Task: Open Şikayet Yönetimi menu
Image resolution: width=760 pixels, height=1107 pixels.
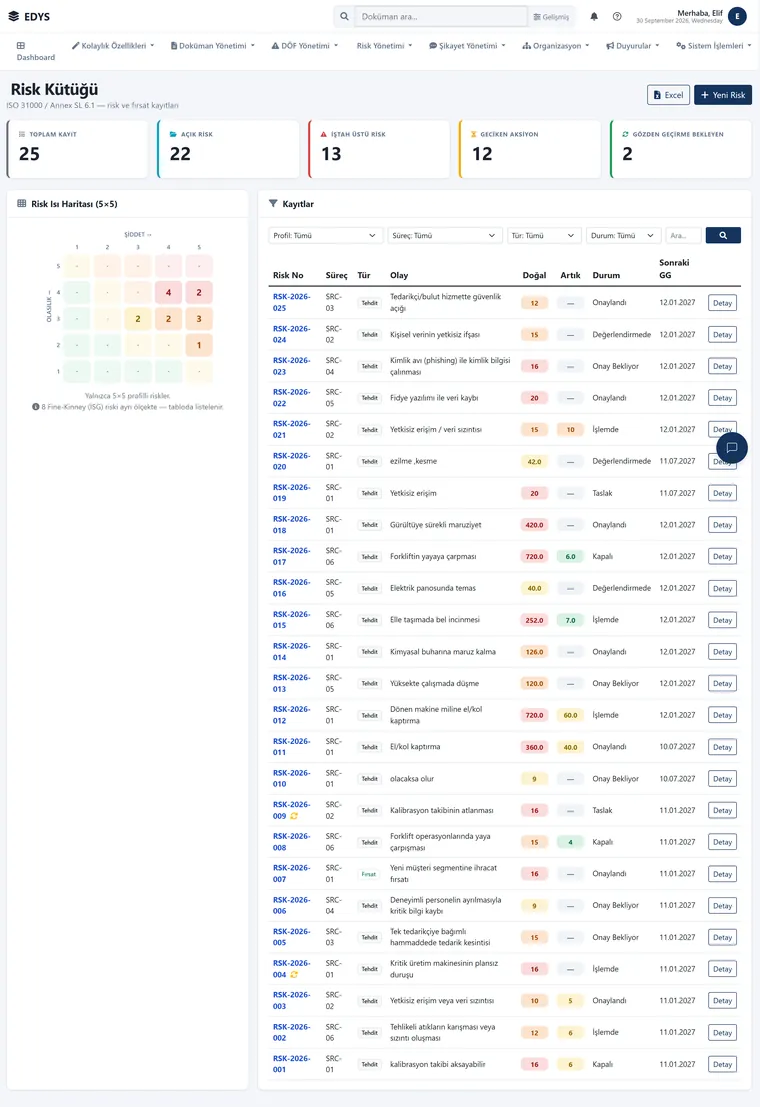Action: pyautogui.click(x=468, y=46)
